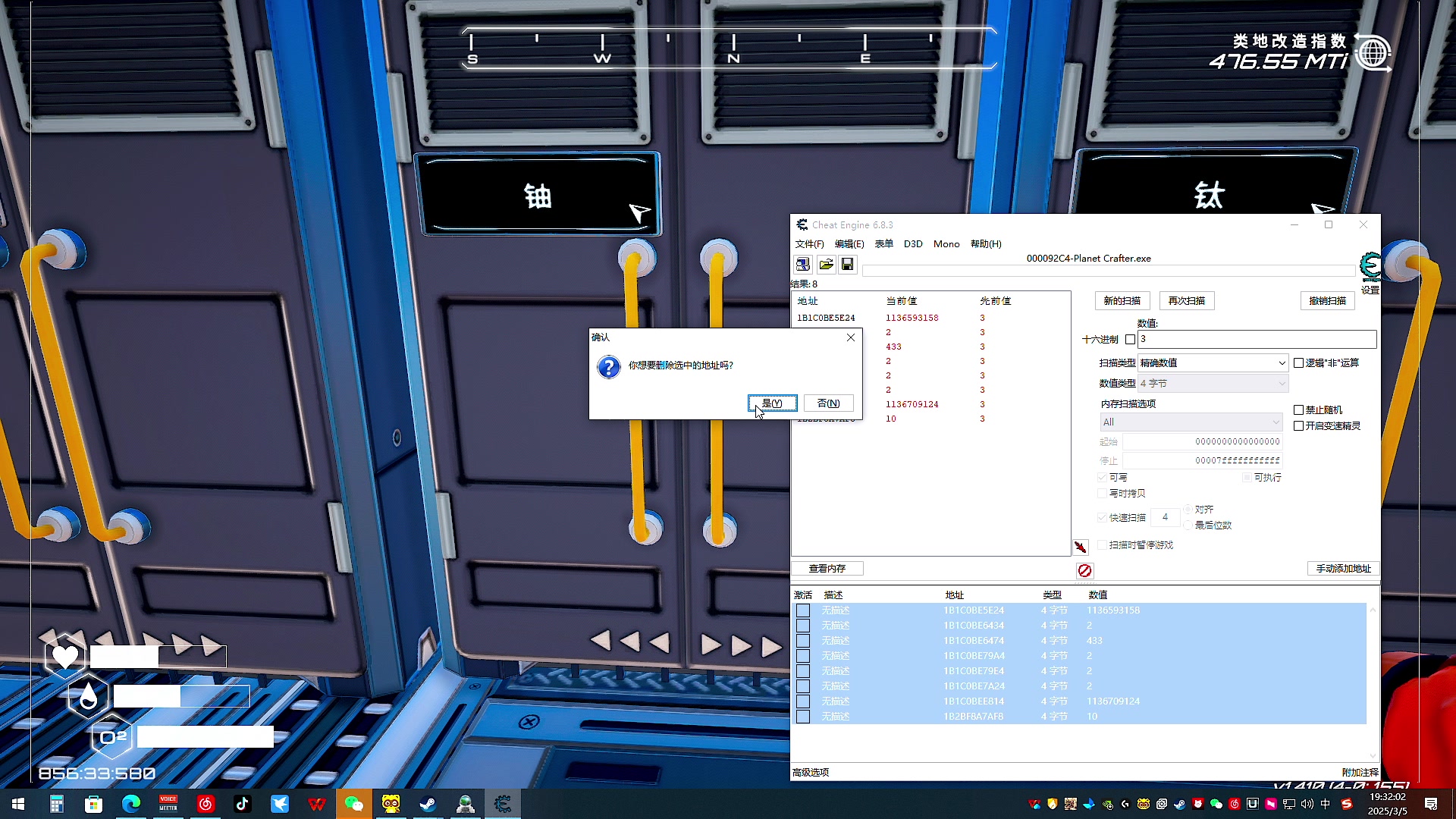
Task: Click the volume speaker icon in system tray
Action: [x=1307, y=804]
